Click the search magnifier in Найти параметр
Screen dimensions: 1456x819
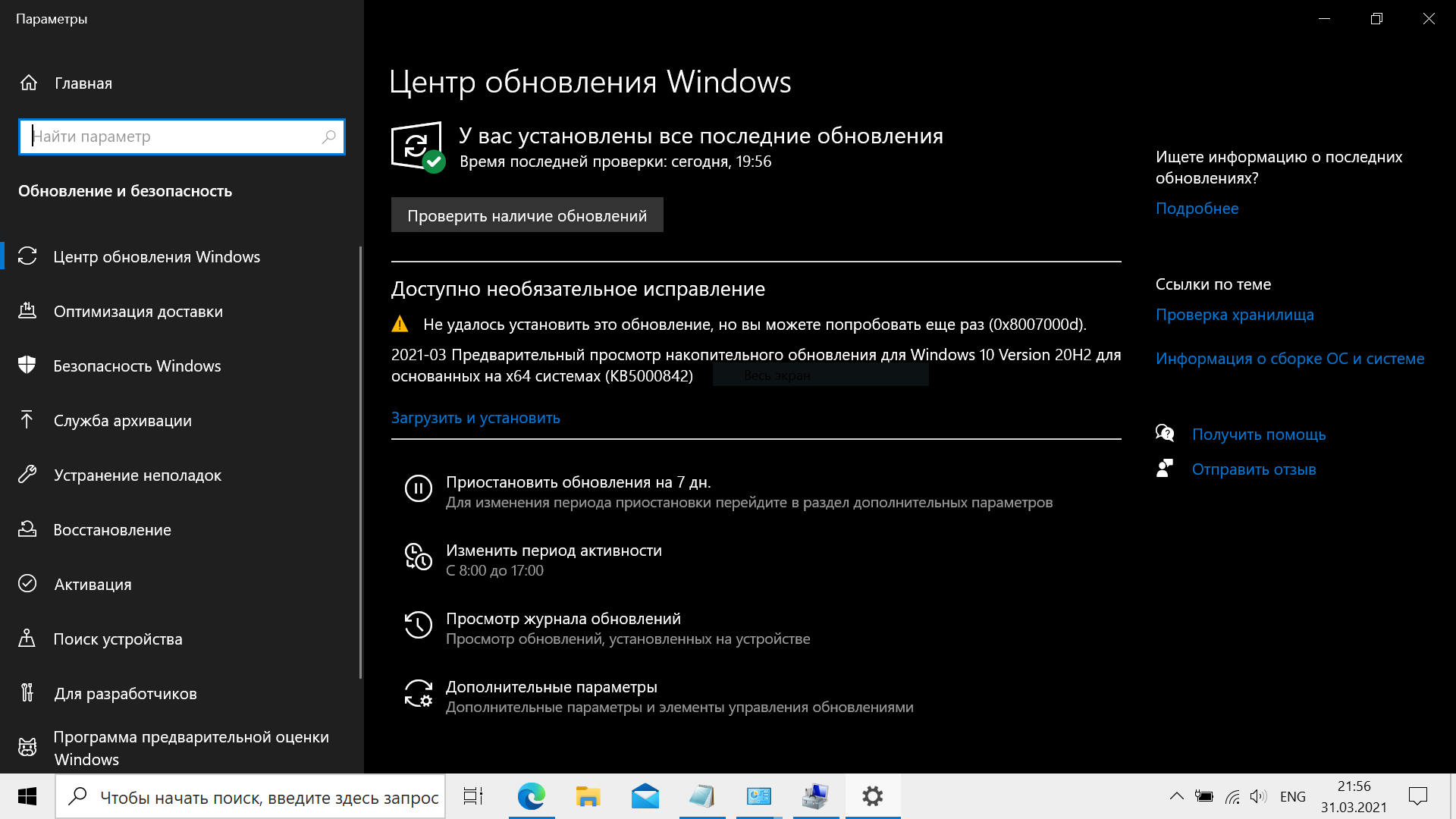328,136
